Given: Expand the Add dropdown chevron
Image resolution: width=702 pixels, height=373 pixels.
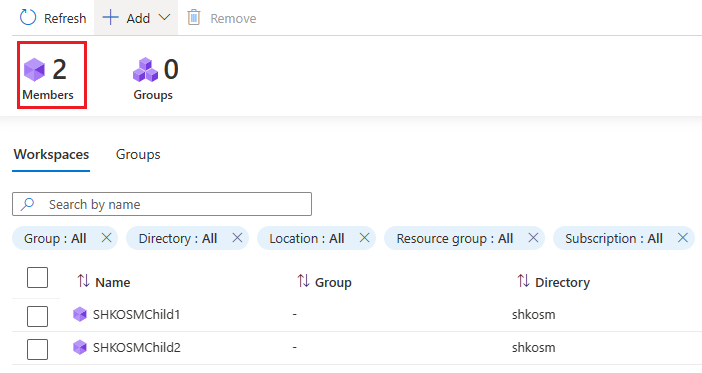Looking at the screenshot, I should tap(164, 17).
